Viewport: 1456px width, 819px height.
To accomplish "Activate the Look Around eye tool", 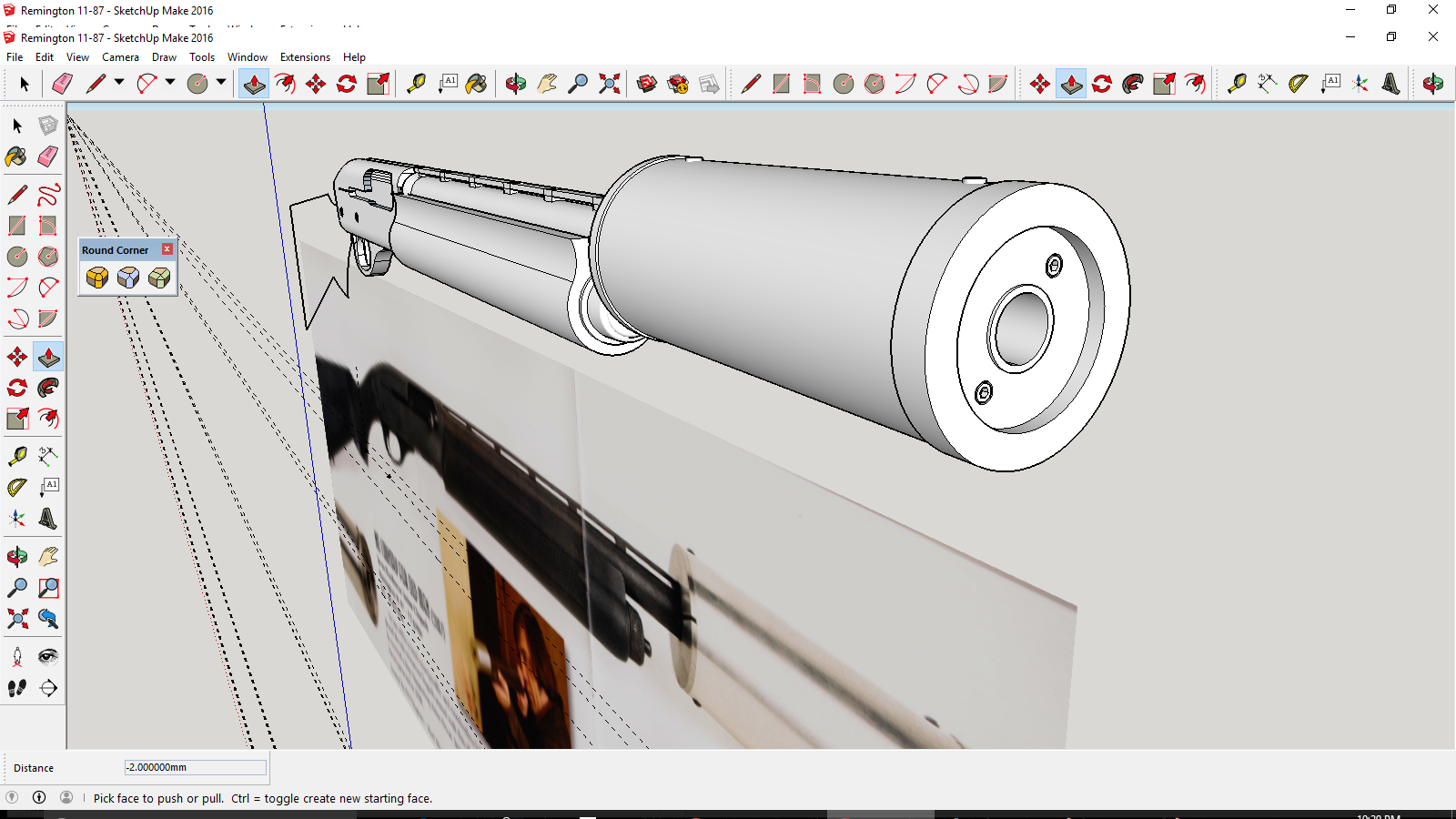I will coord(48,657).
